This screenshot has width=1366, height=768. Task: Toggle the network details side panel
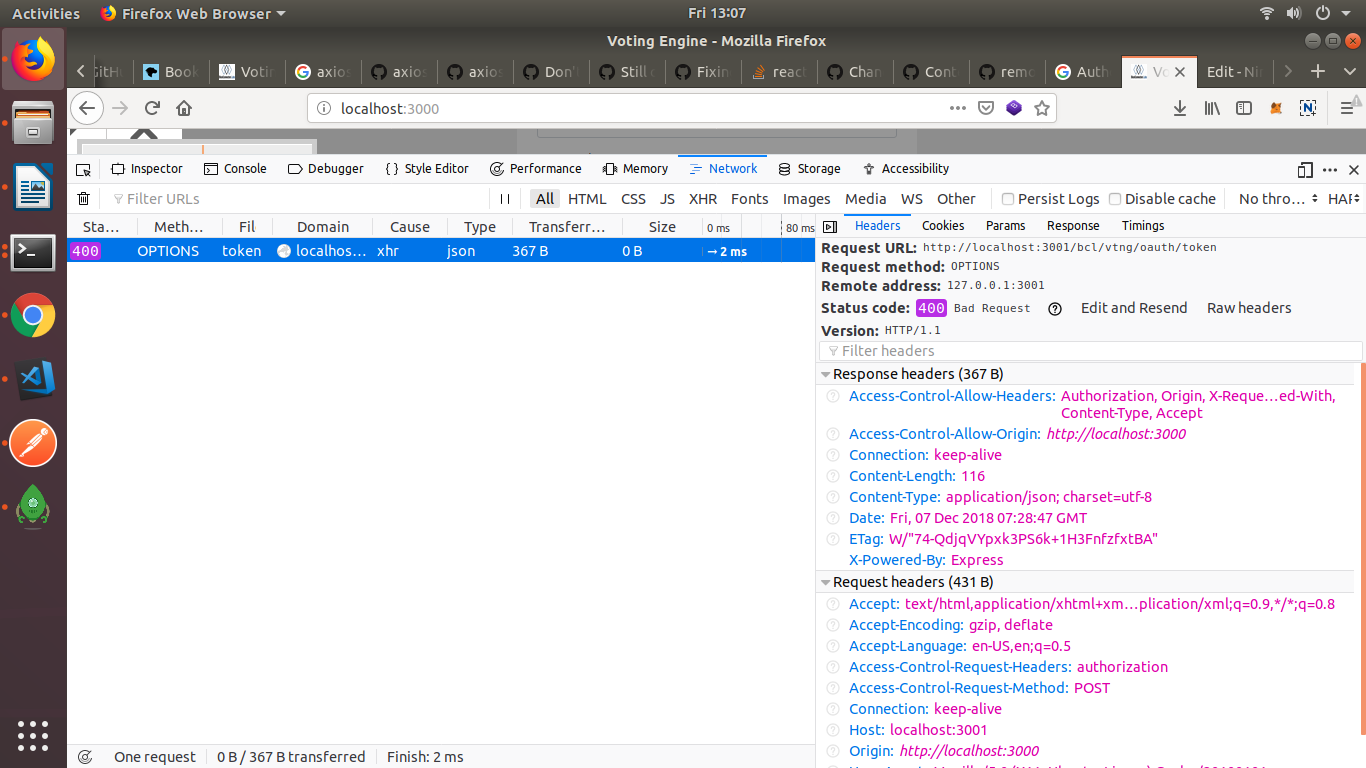(x=829, y=227)
